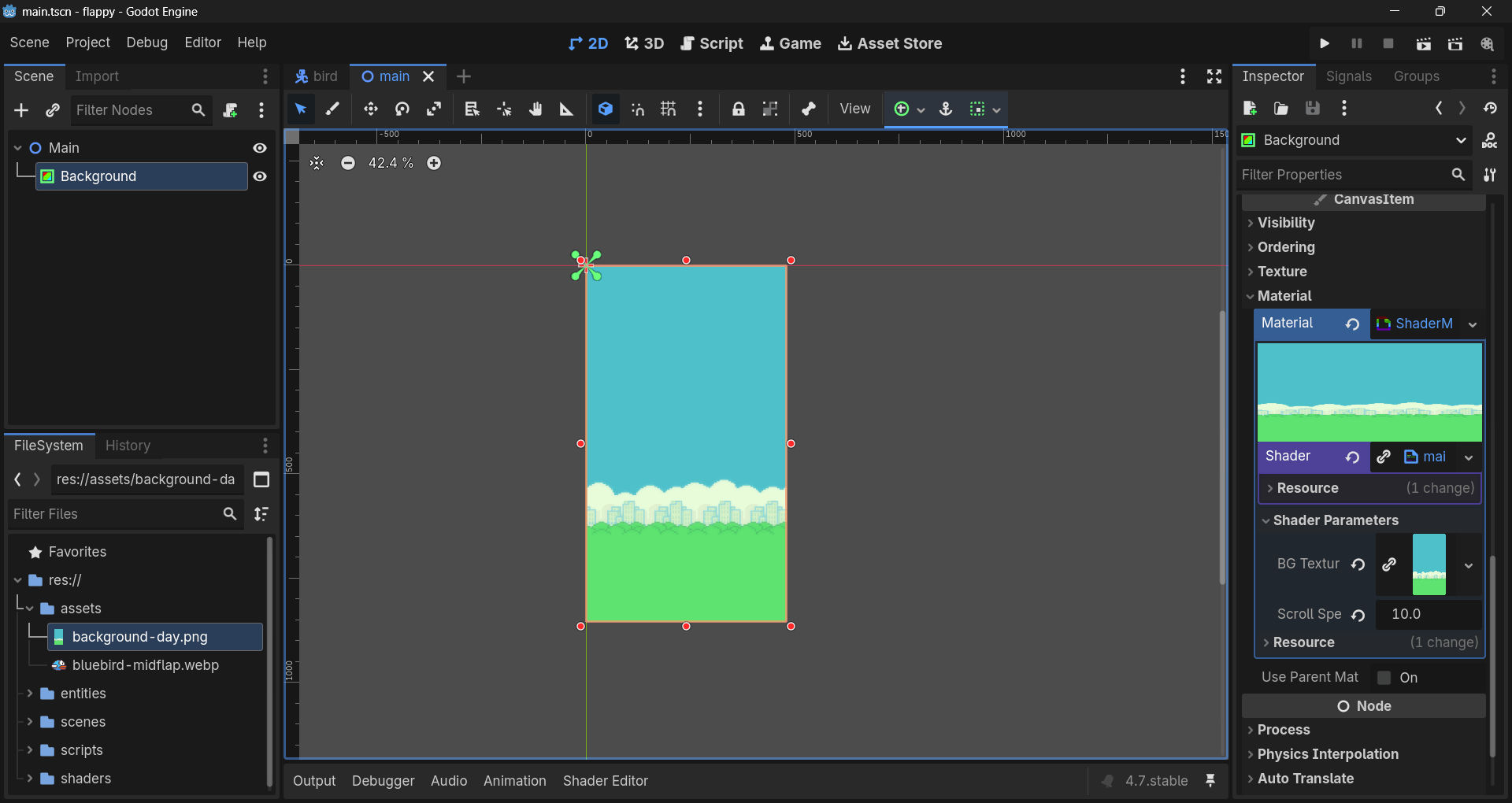The image size is (1512, 803).
Task: Click the list-select nodes tool icon
Action: point(472,109)
